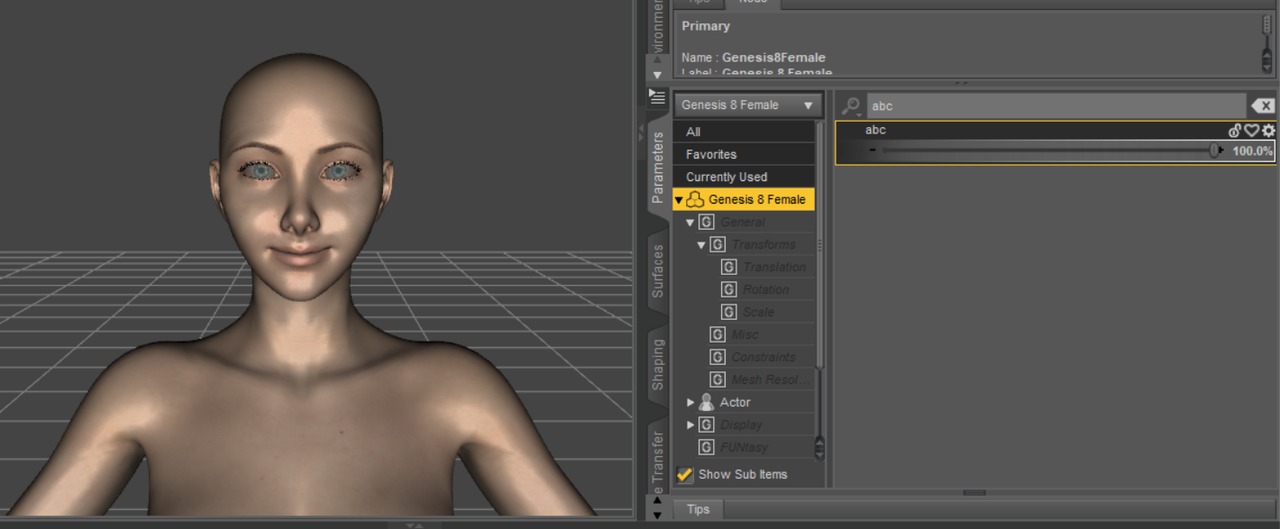1280x529 pixels.
Task: Click the abc slider handle
Action: (1214, 151)
